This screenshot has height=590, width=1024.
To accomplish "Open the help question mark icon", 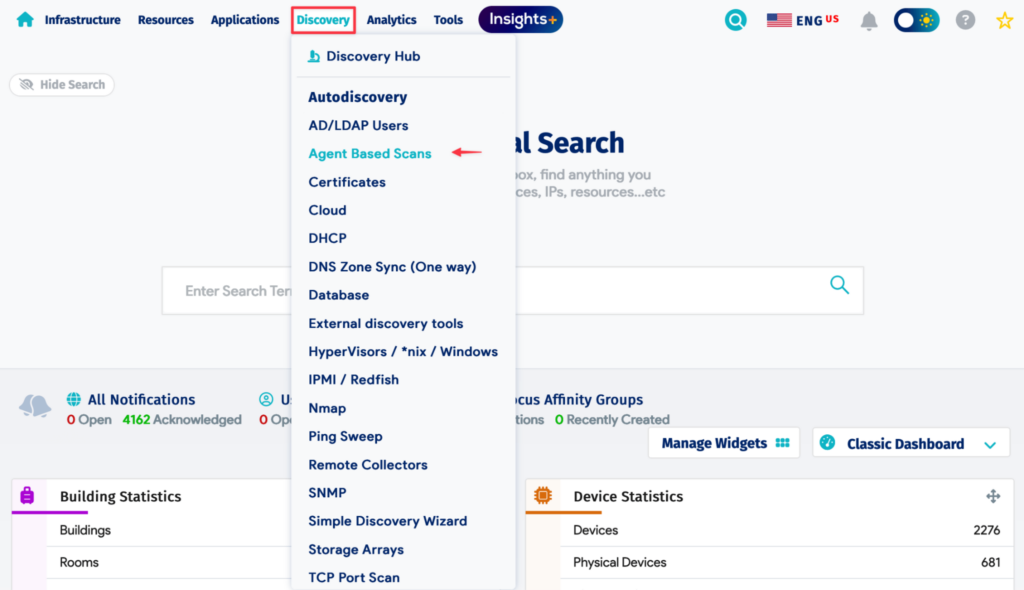I will [x=965, y=20].
